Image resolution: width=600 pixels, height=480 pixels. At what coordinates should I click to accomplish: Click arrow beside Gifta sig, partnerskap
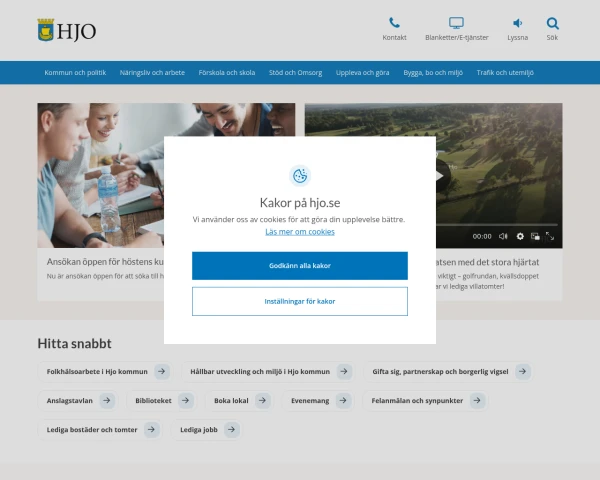[x=522, y=371]
